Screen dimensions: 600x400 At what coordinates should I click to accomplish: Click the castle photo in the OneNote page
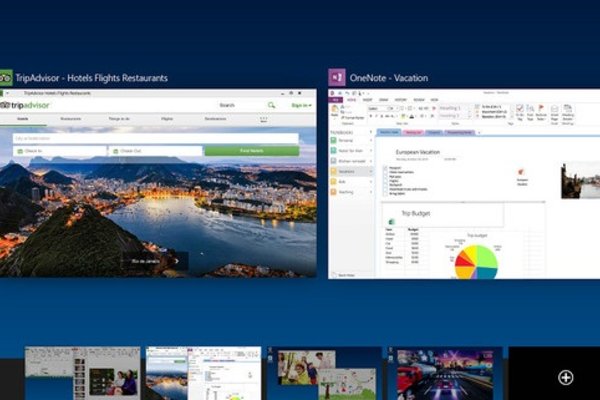[x=580, y=180]
